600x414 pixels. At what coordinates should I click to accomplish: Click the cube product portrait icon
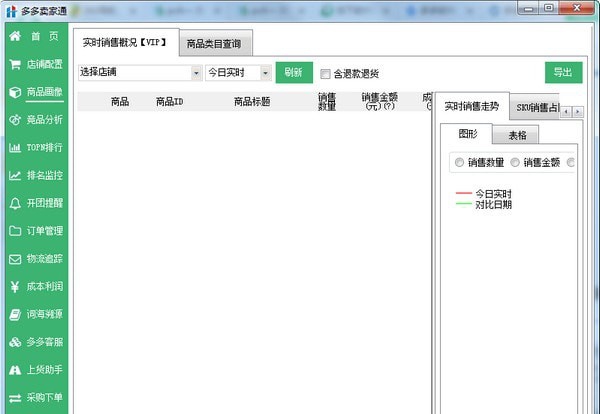click(x=15, y=92)
